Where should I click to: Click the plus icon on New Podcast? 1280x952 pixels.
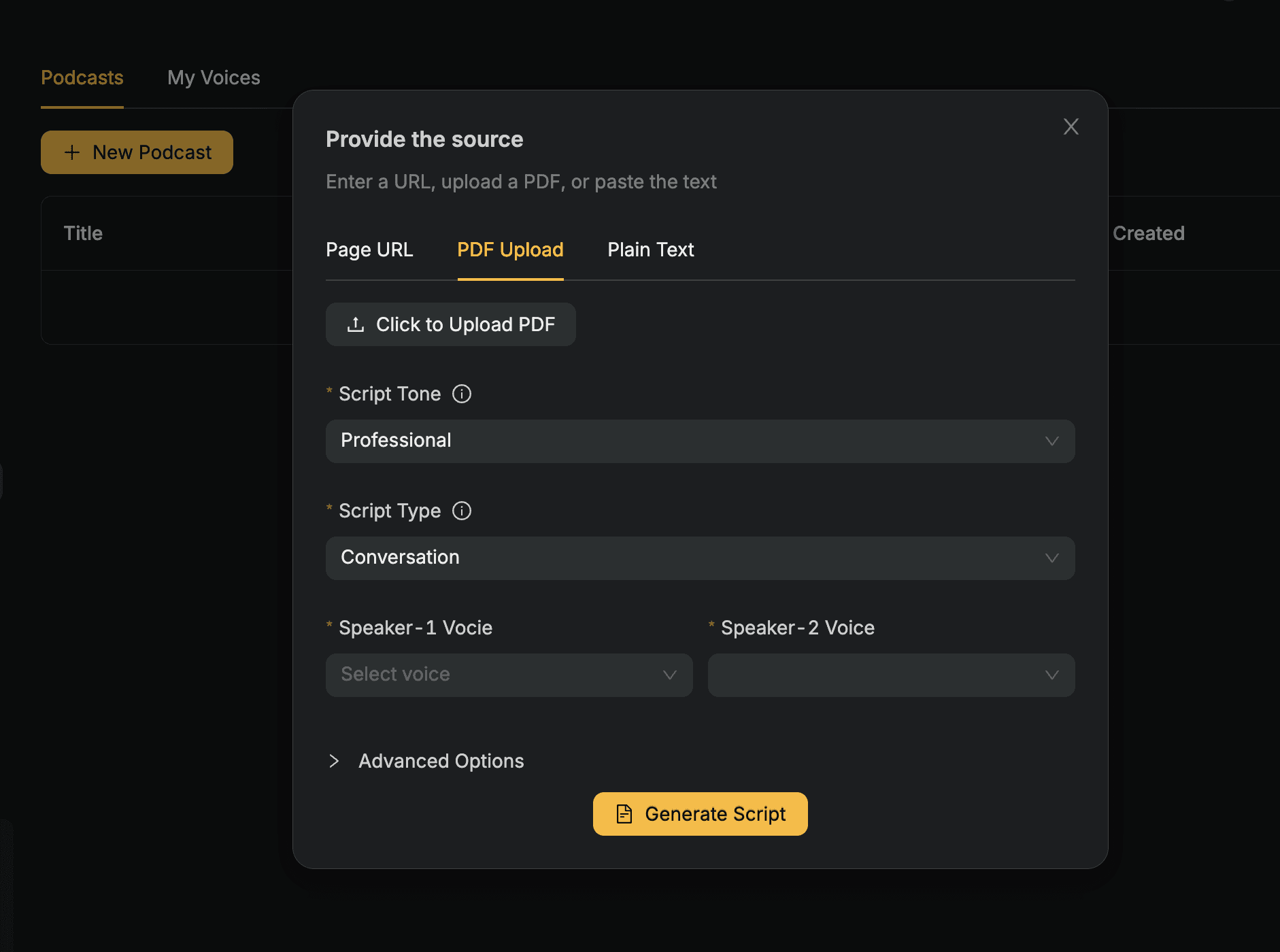72,152
